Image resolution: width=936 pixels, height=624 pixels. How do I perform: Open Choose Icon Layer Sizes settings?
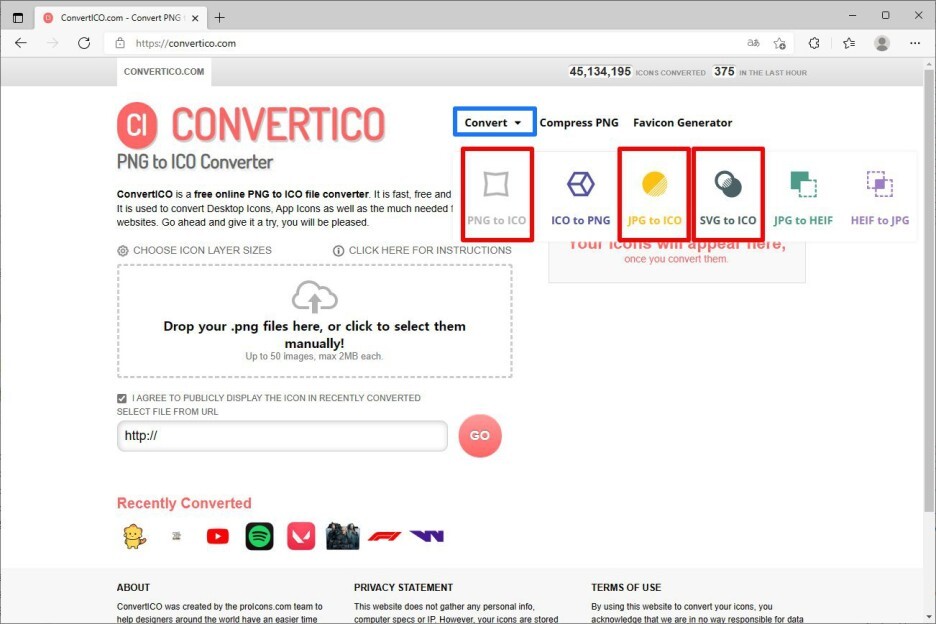[x=194, y=250]
